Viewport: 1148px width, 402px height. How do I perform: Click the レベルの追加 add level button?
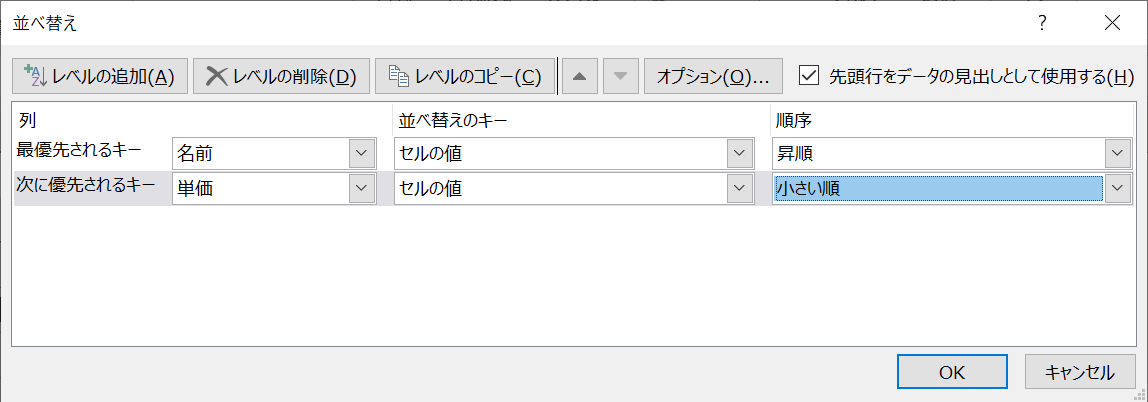pyautogui.click(x=100, y=76)
